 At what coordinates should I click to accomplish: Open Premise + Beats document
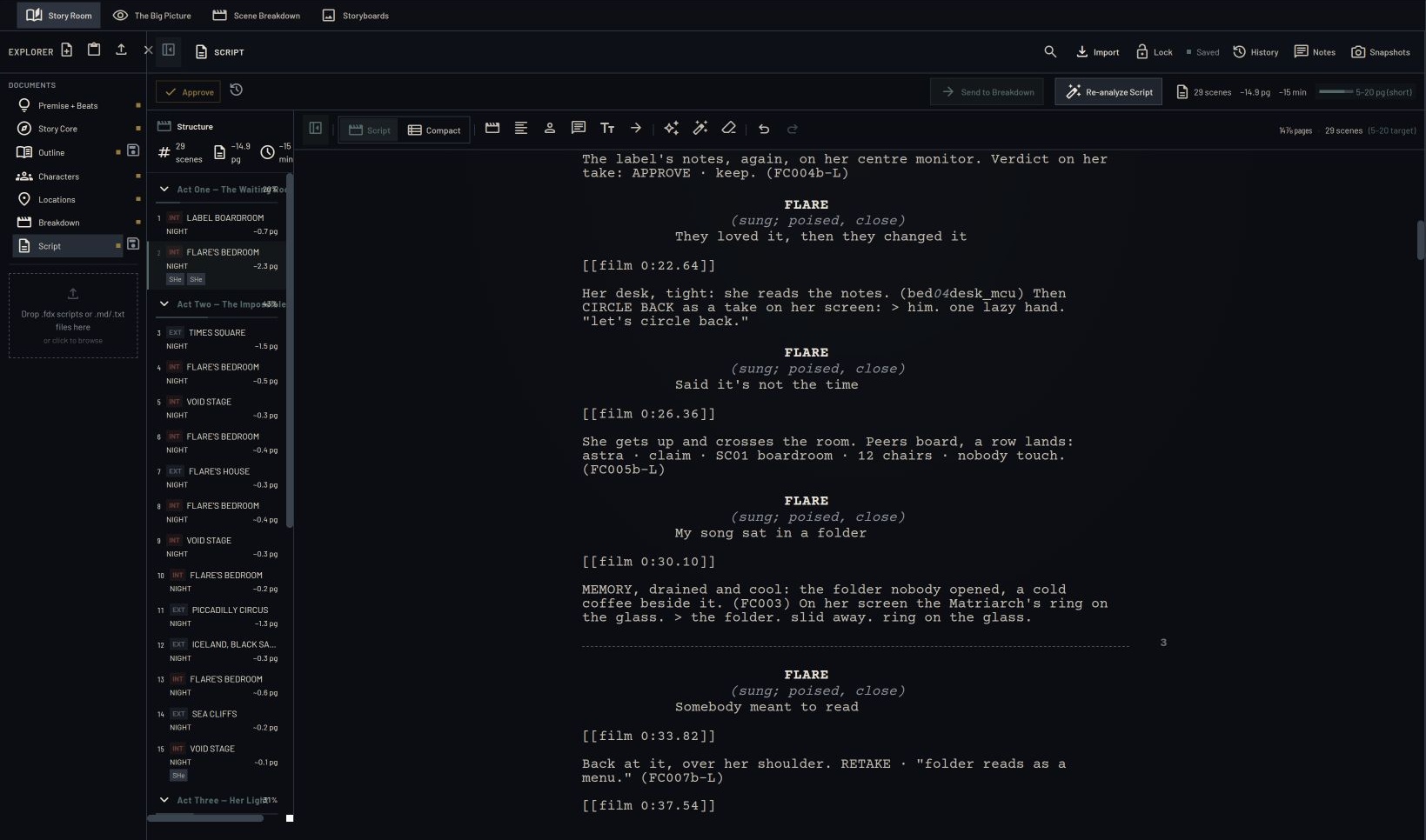coord(68,105)
